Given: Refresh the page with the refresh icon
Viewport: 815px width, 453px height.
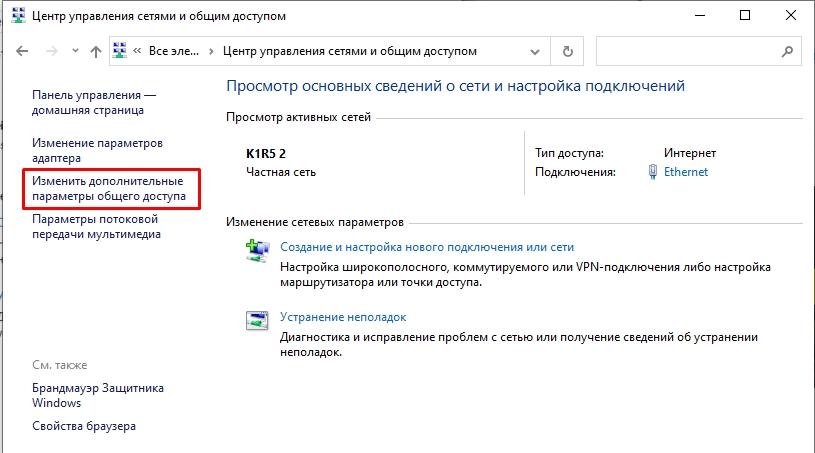Looking at the screenshot, I should click(x=568, y=51).
